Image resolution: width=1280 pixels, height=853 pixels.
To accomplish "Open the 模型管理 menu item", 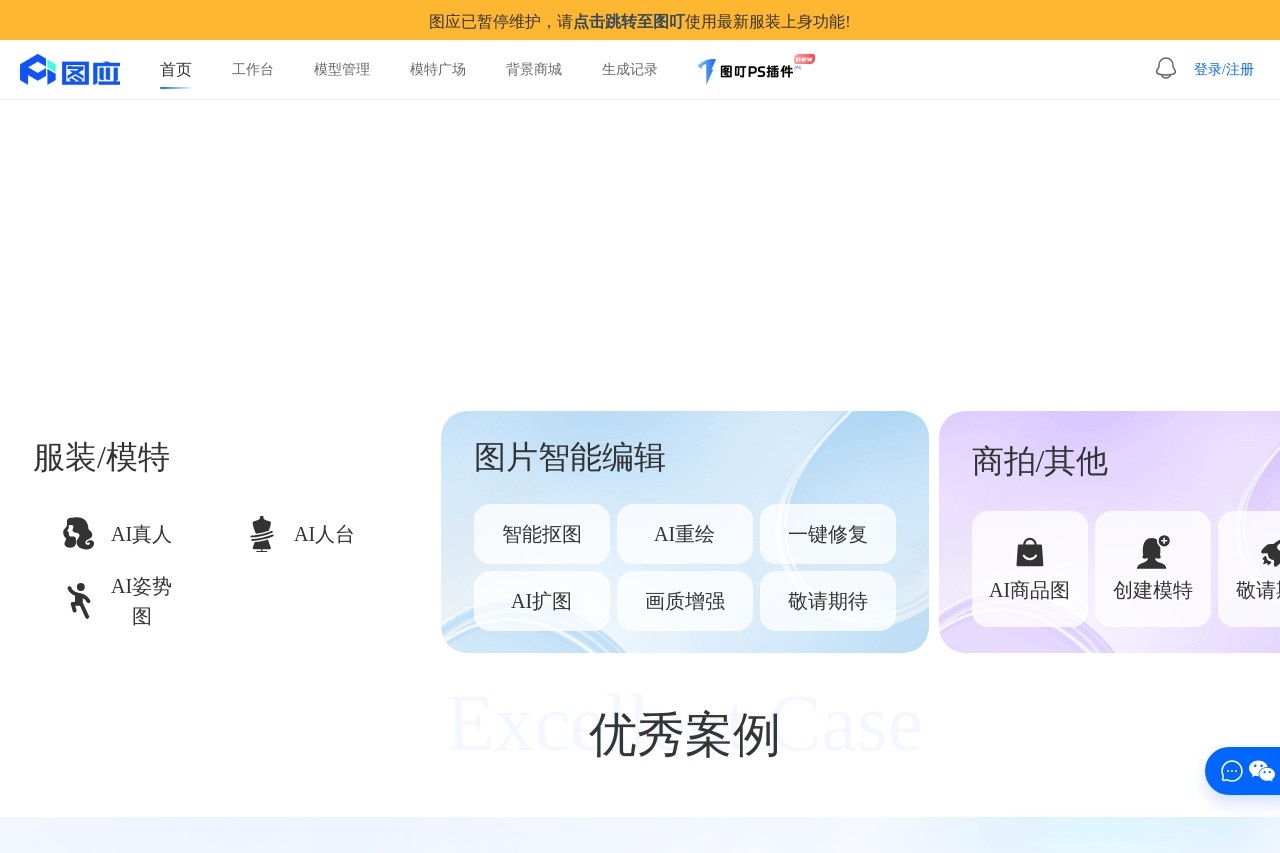I will click(x=342, y=70).
